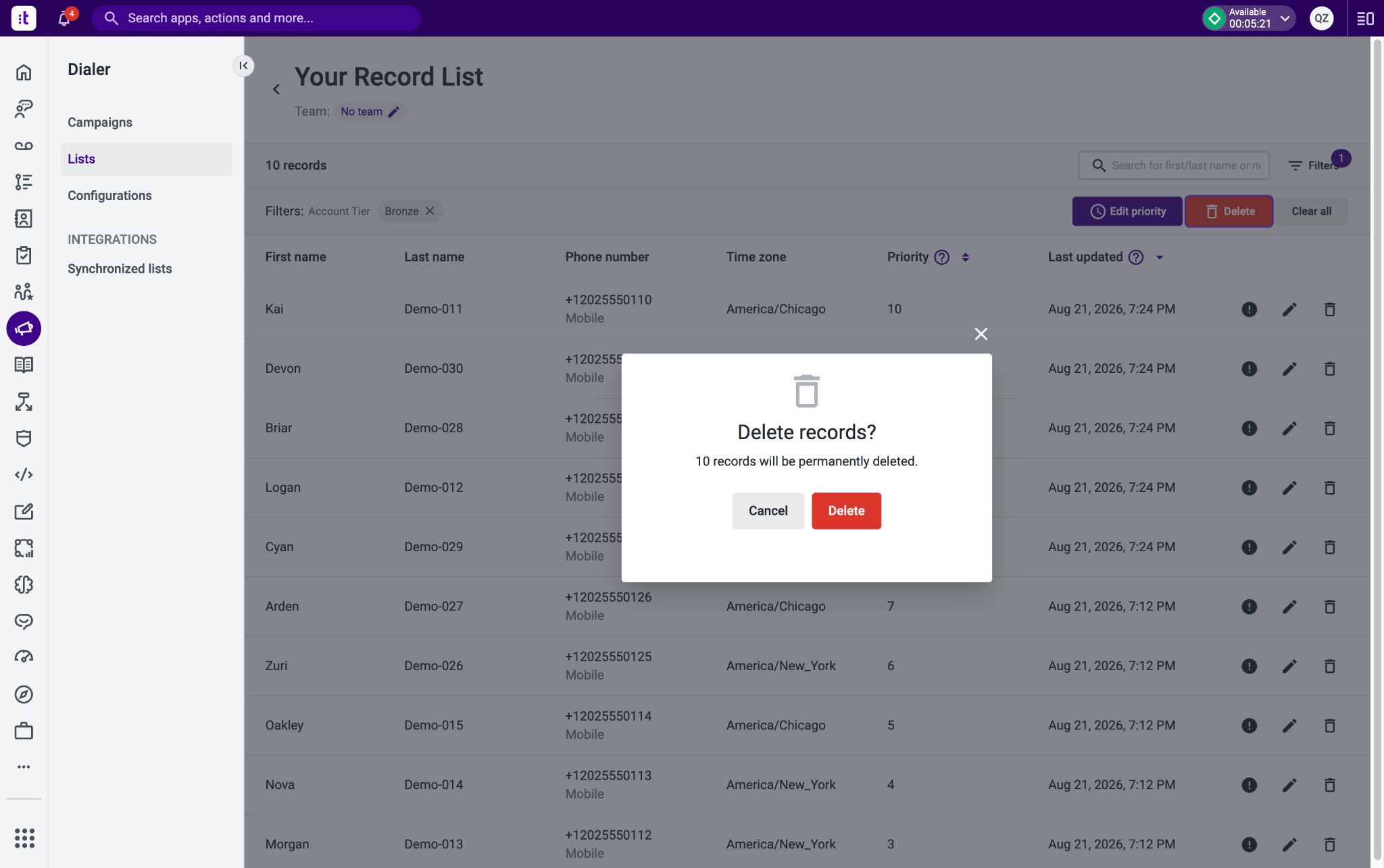1384x868 pixels.
Task: Open the Knowledge book sidebar icon
Action: click(24, 365)
